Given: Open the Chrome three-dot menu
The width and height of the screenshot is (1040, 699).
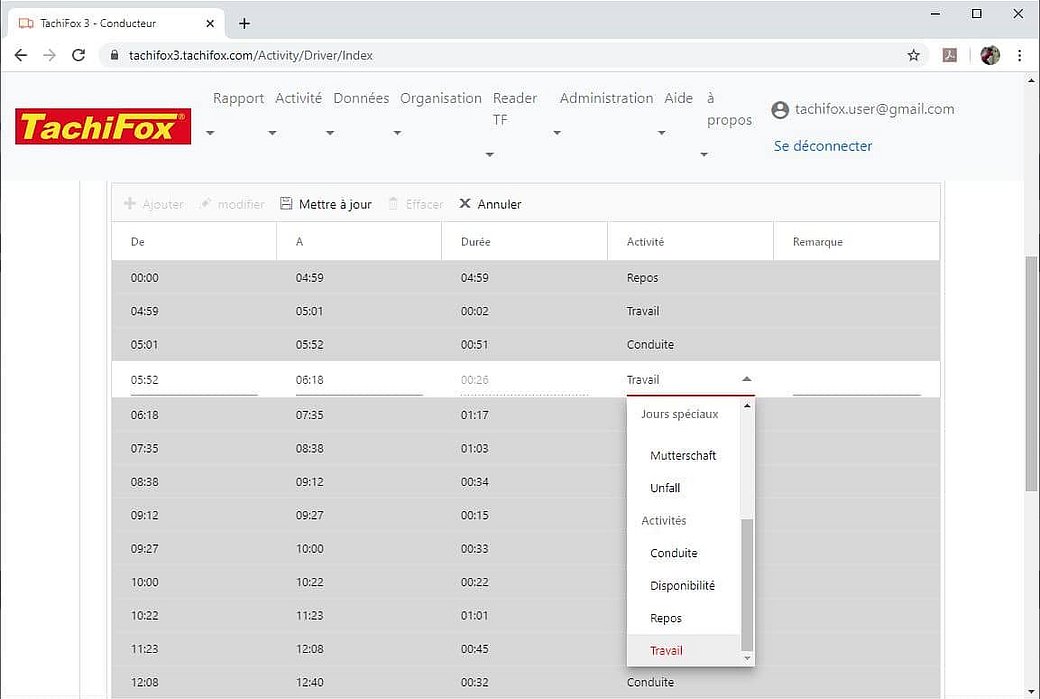Looking at the screenshot, I should pyautogui.click(x=1020, y=55).
